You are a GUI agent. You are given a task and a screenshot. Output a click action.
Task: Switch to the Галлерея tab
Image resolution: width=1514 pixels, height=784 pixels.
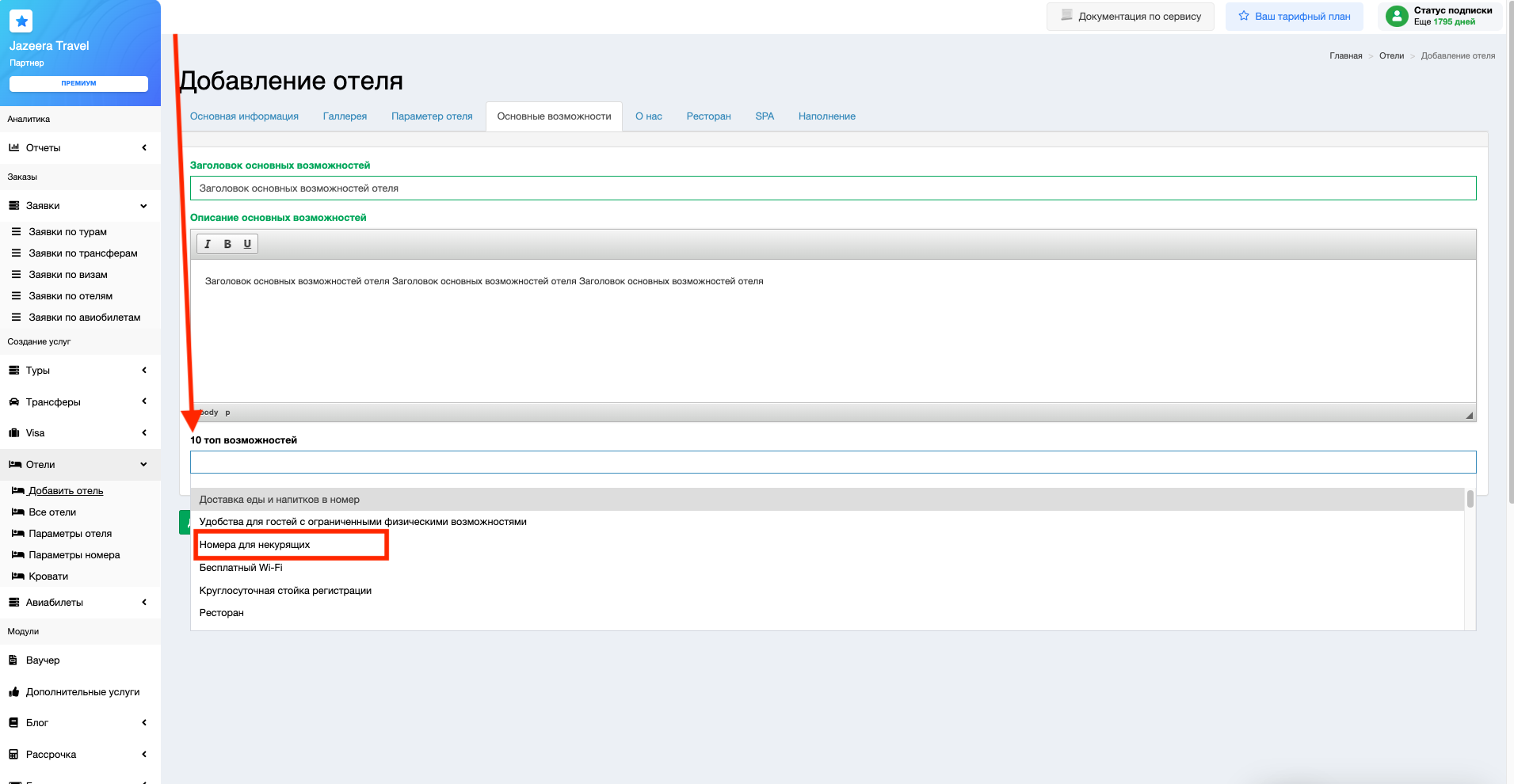345,116
